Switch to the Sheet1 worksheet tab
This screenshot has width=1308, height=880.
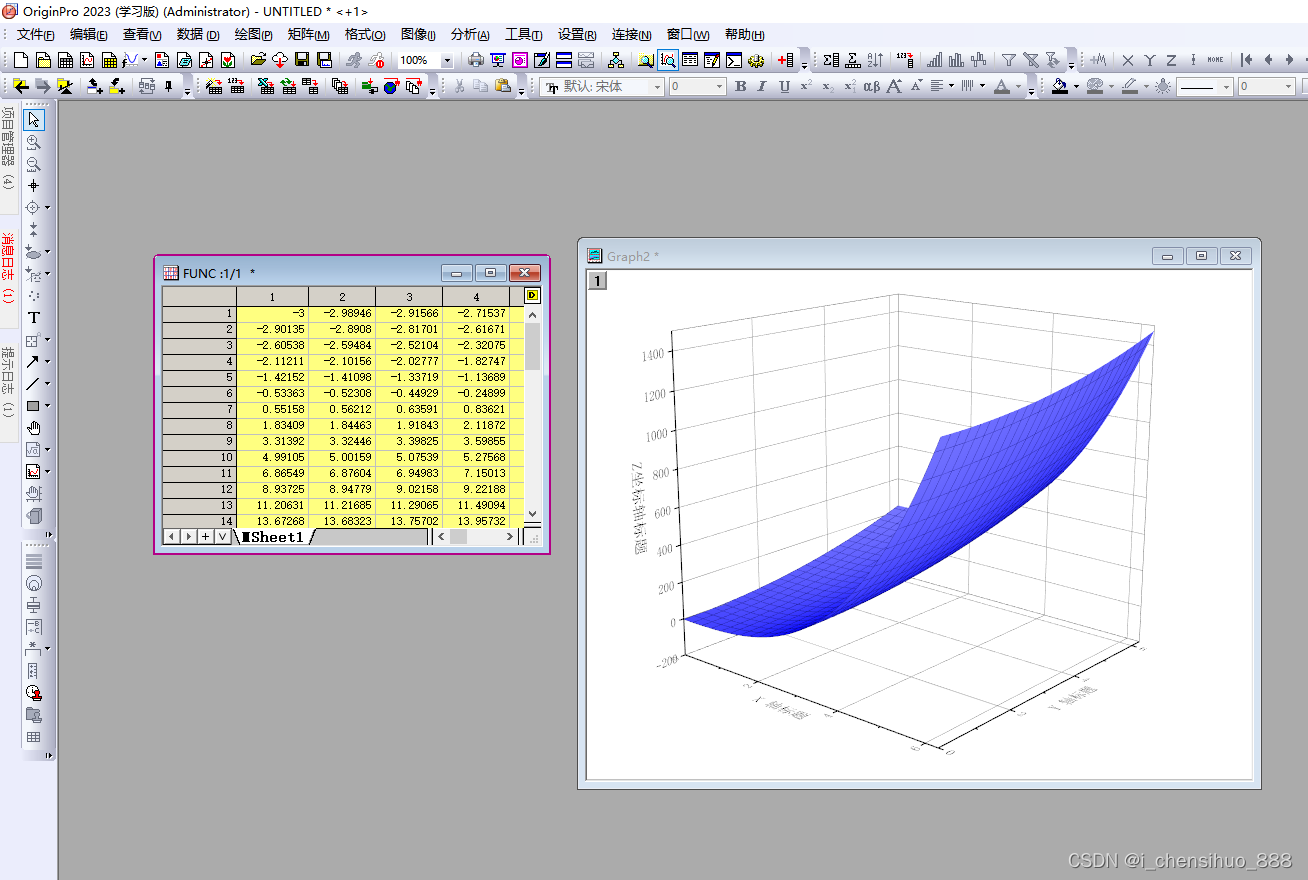click(275, 537)
